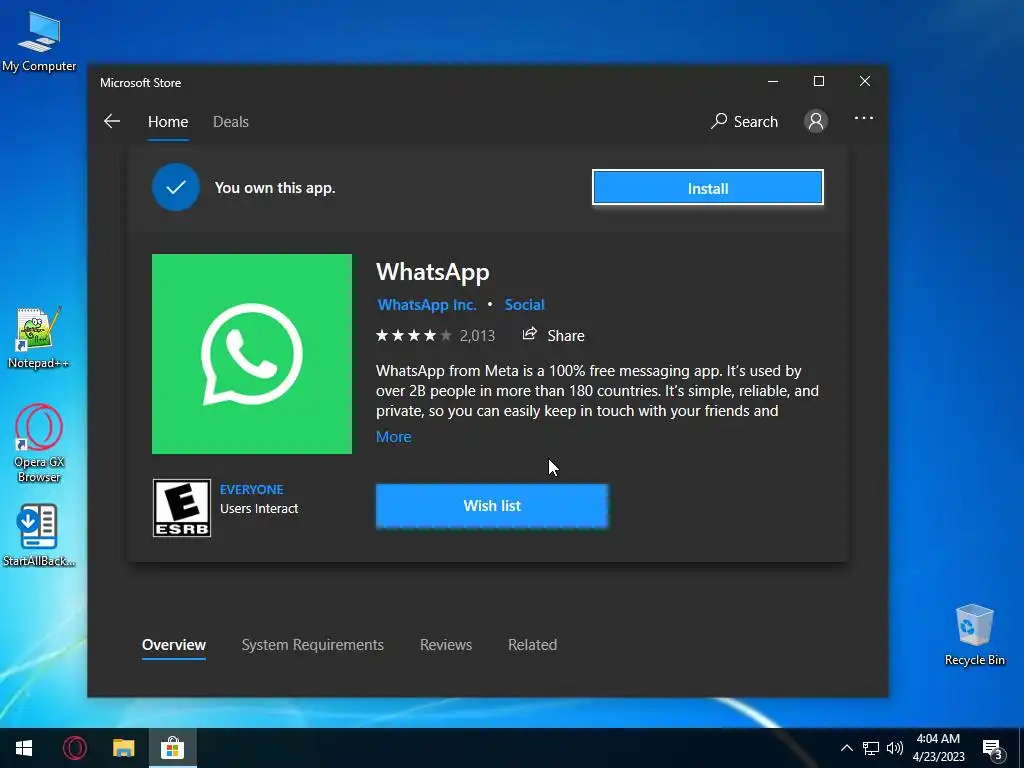This screenshot has height=768, width=1024.
Task: Select the Opera GX Browser desktop shortcut
Action: click(x=39, y=443)
